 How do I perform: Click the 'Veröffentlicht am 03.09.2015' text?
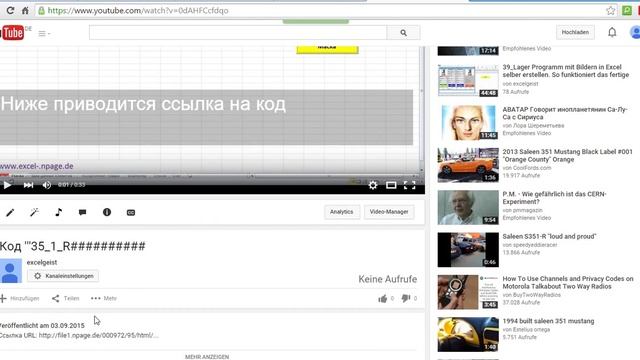coord(42,326)
